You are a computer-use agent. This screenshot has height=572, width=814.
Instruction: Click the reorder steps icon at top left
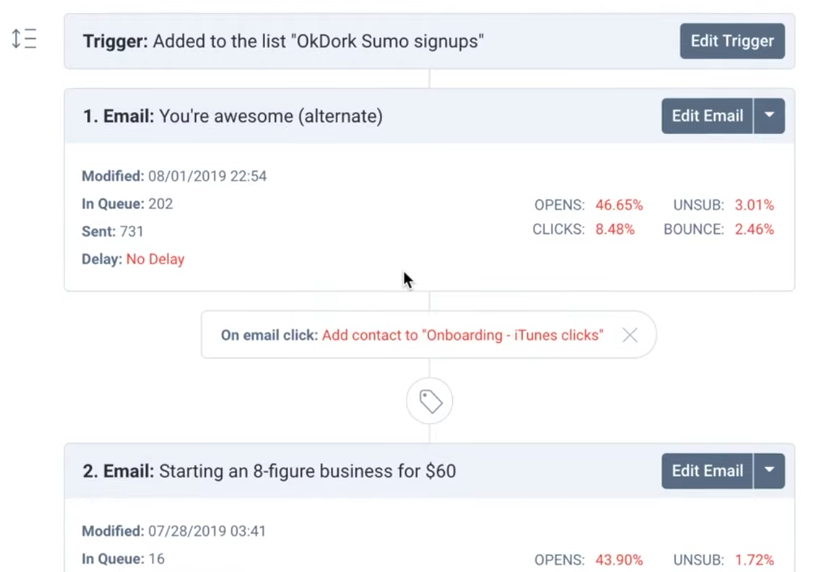tap(24, 40)
